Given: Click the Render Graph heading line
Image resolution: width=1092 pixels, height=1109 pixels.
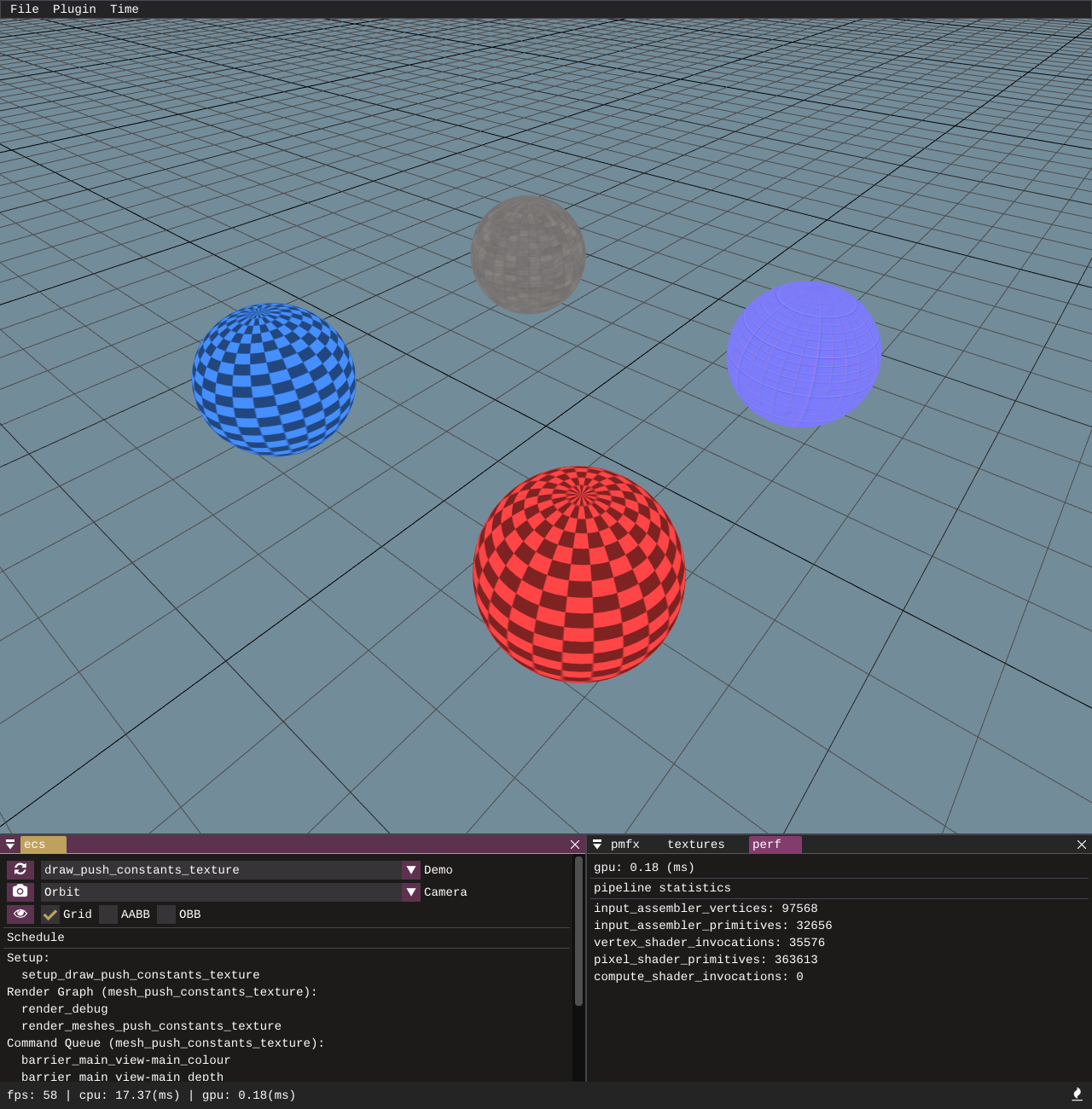Looking at the screenshot, I should 162,992.
